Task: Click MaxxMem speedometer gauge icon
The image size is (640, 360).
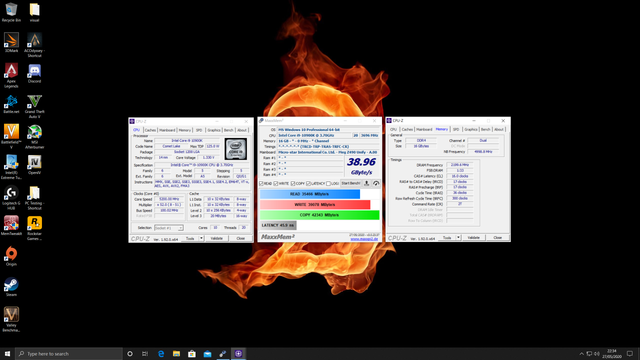Action: point(376,183)
